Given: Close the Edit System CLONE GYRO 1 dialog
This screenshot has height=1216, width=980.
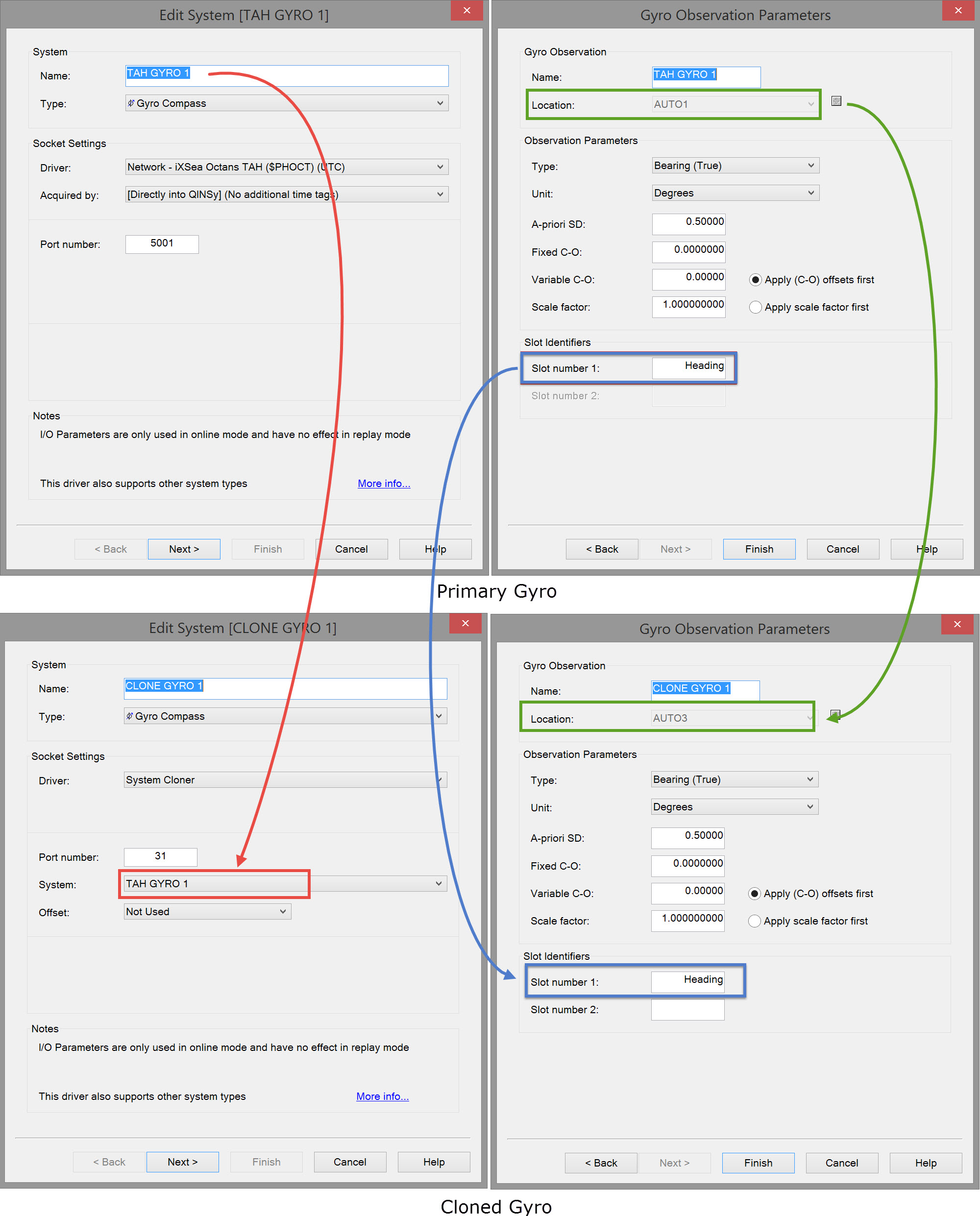Looking at the screenshot, I should coord(465,623).
